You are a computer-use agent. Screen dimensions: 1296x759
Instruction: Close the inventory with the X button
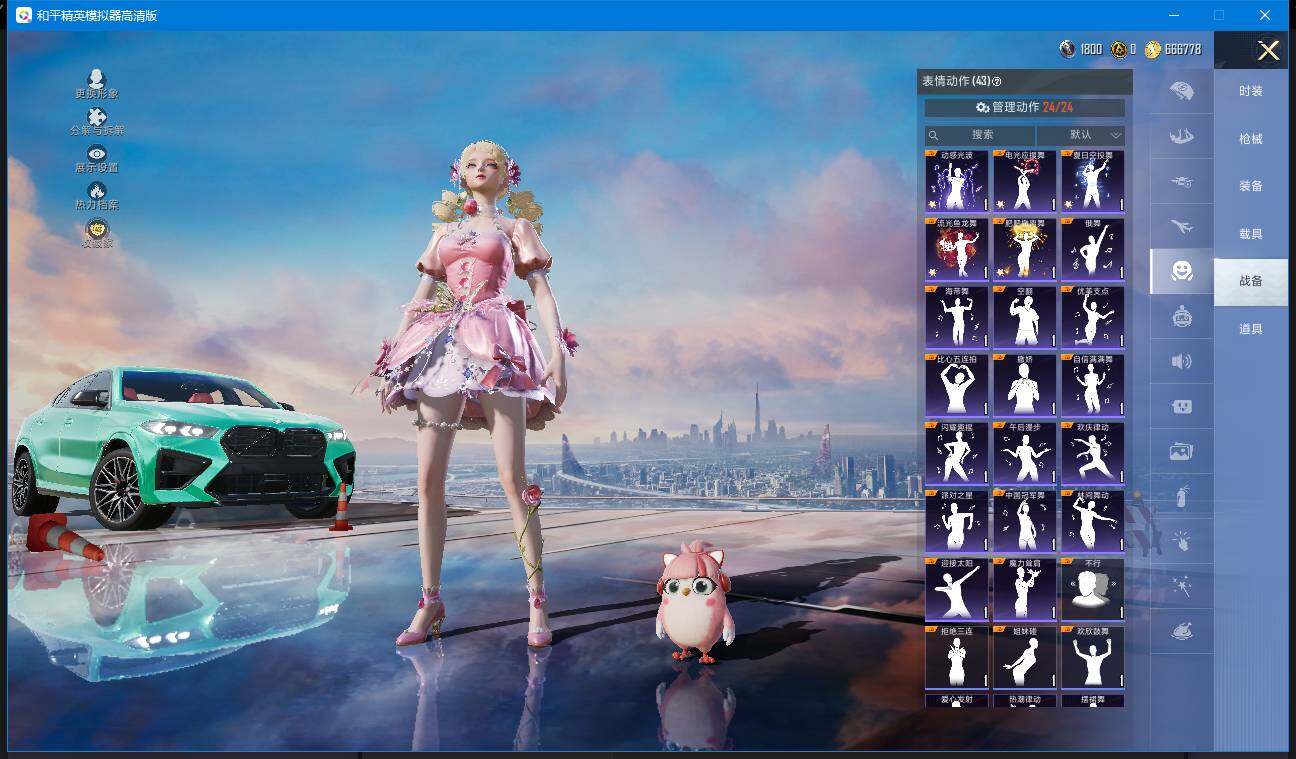1268,51
